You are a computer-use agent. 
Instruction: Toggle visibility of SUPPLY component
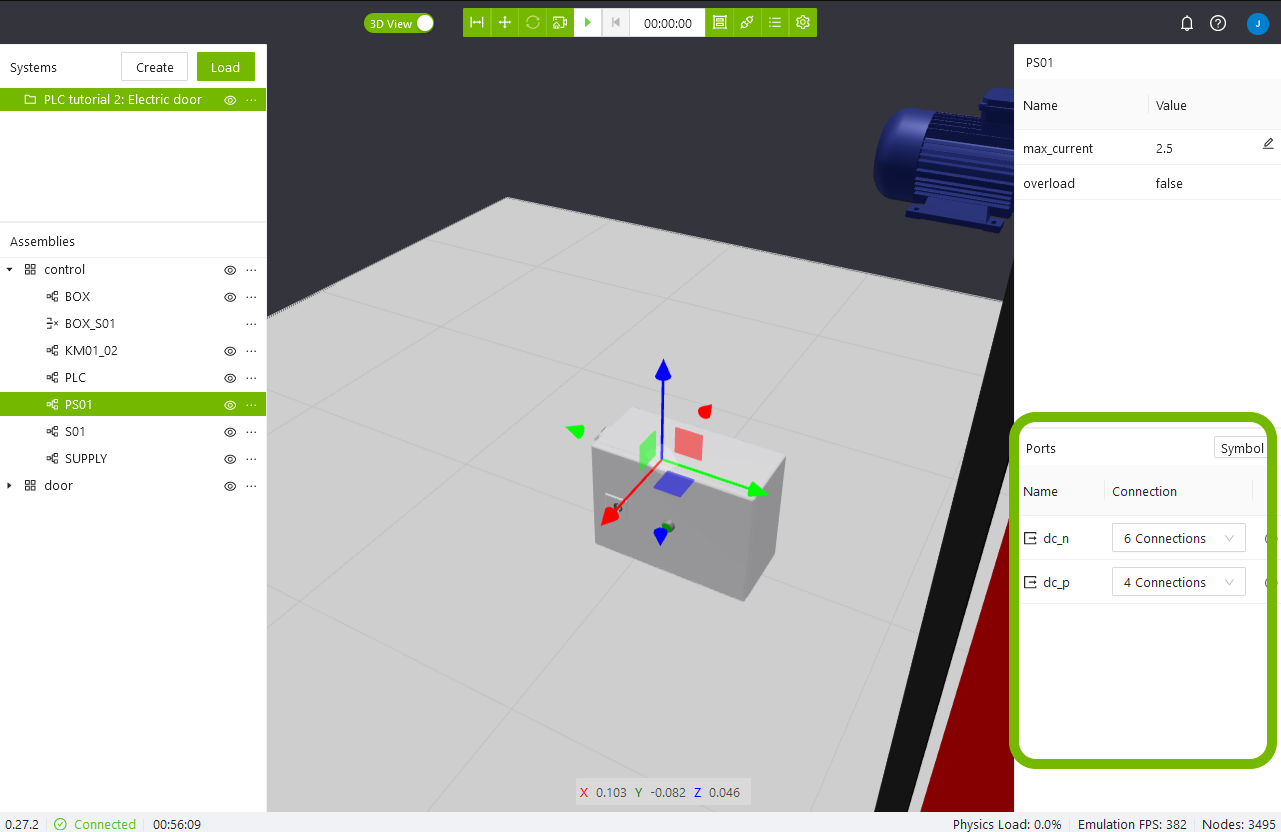[x=230, y=459]
